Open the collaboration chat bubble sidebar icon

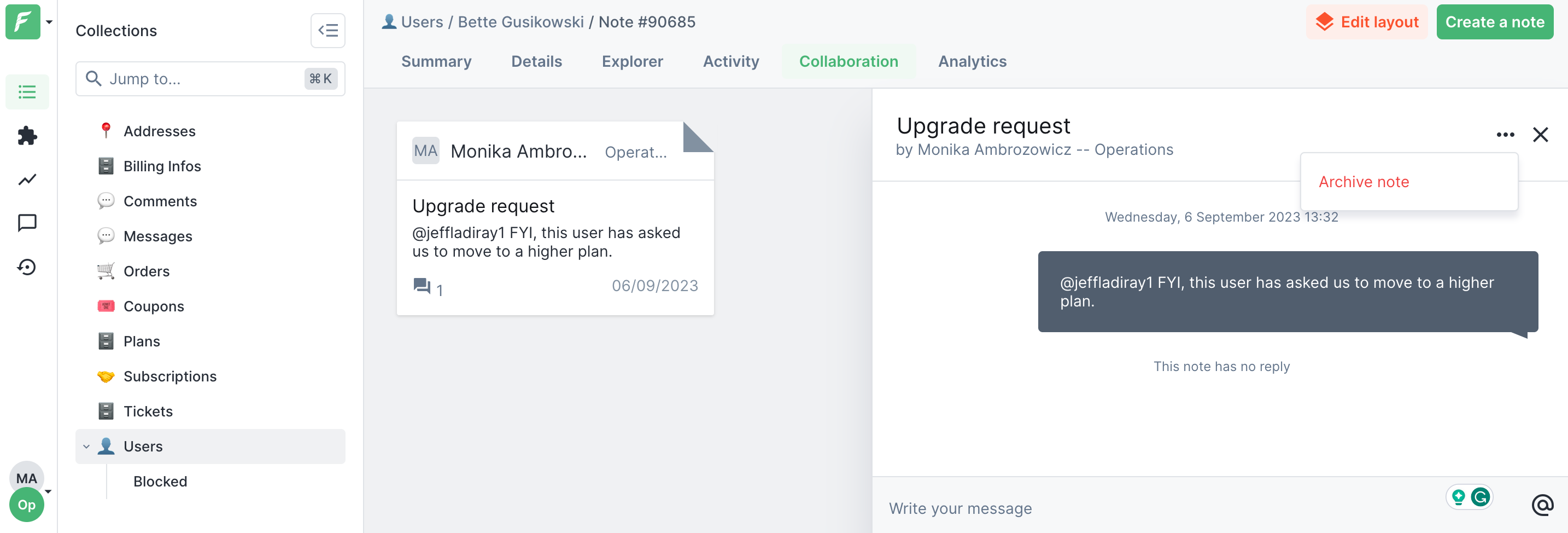(27, 223)
